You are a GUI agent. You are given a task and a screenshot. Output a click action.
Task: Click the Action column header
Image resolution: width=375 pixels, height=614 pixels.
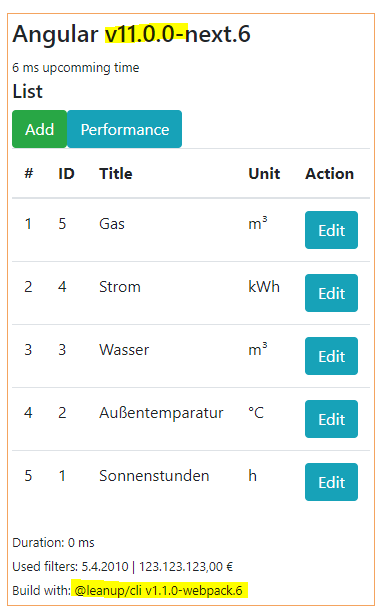pos(330,173)
